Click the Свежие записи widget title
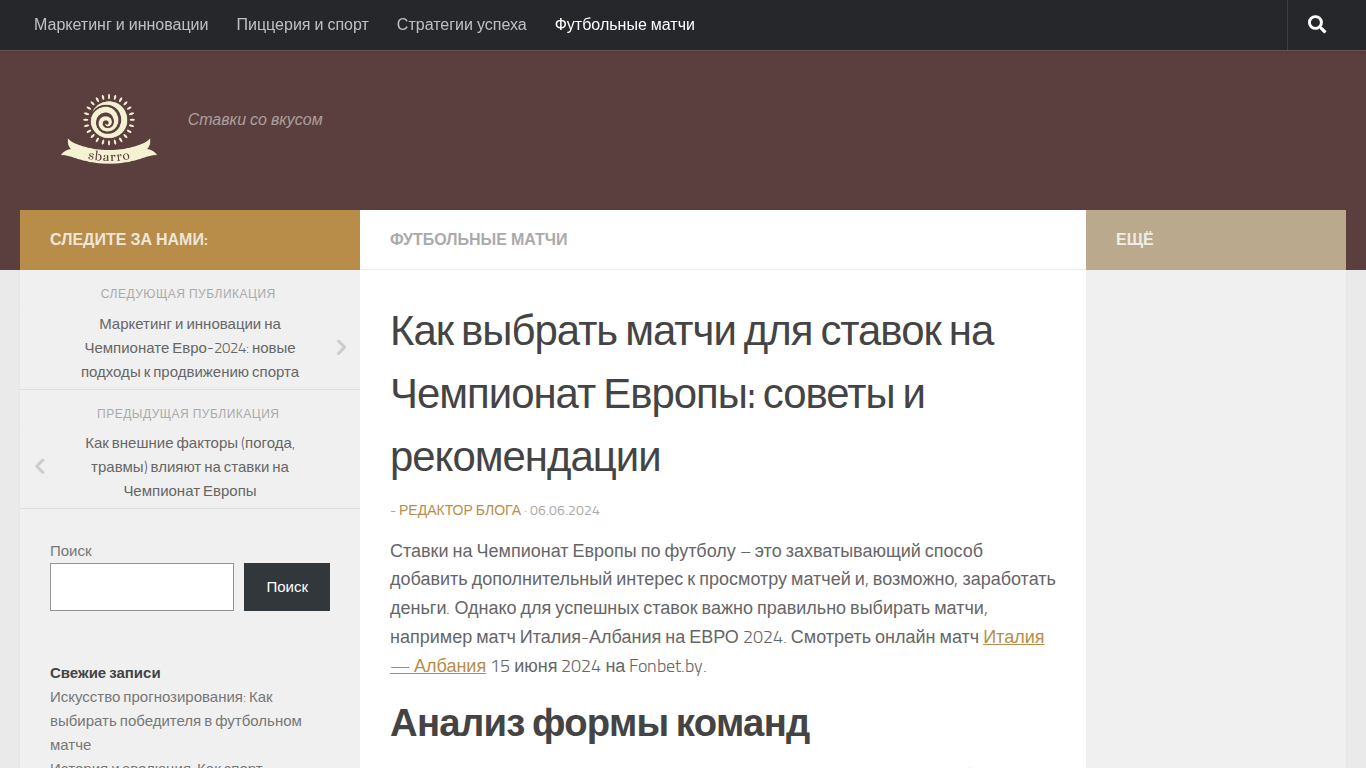The image size is (1366, 768). (105, 673)
